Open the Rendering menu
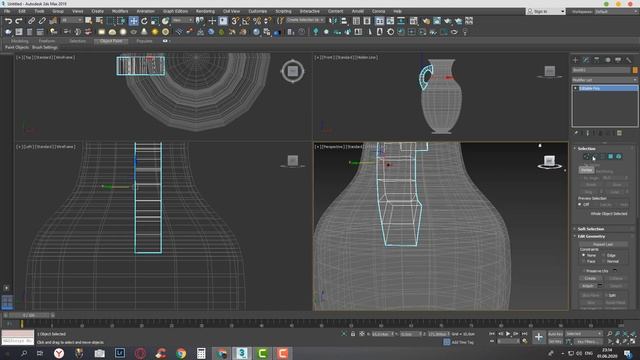Screen dimensions: 640x360 205,11
